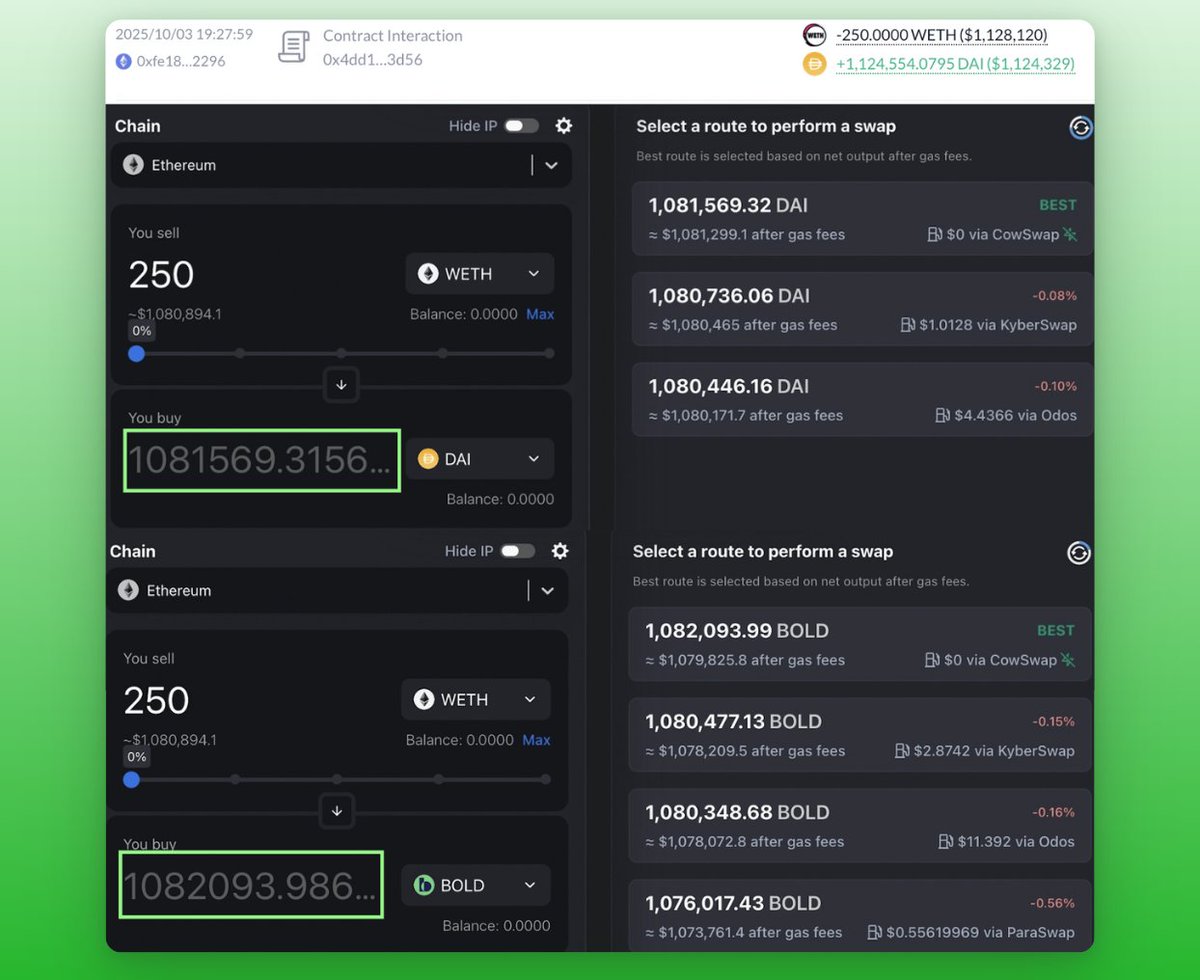
Task: Open address link 0xfe18...2296
Action: [x=181, y=61]
